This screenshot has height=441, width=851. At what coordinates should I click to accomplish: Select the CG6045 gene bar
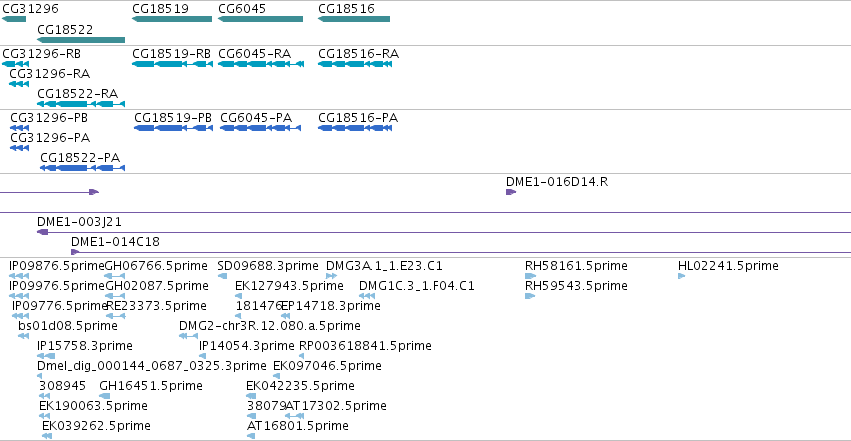pyautogui.click(x=261, y=19)
